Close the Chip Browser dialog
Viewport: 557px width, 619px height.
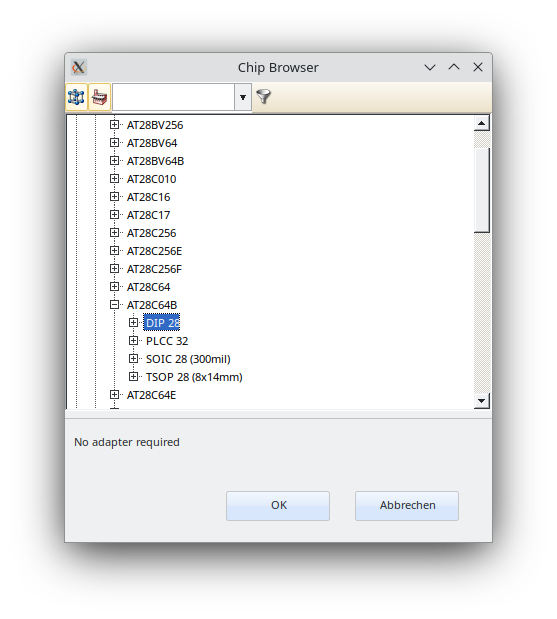[x=478, y=68]
